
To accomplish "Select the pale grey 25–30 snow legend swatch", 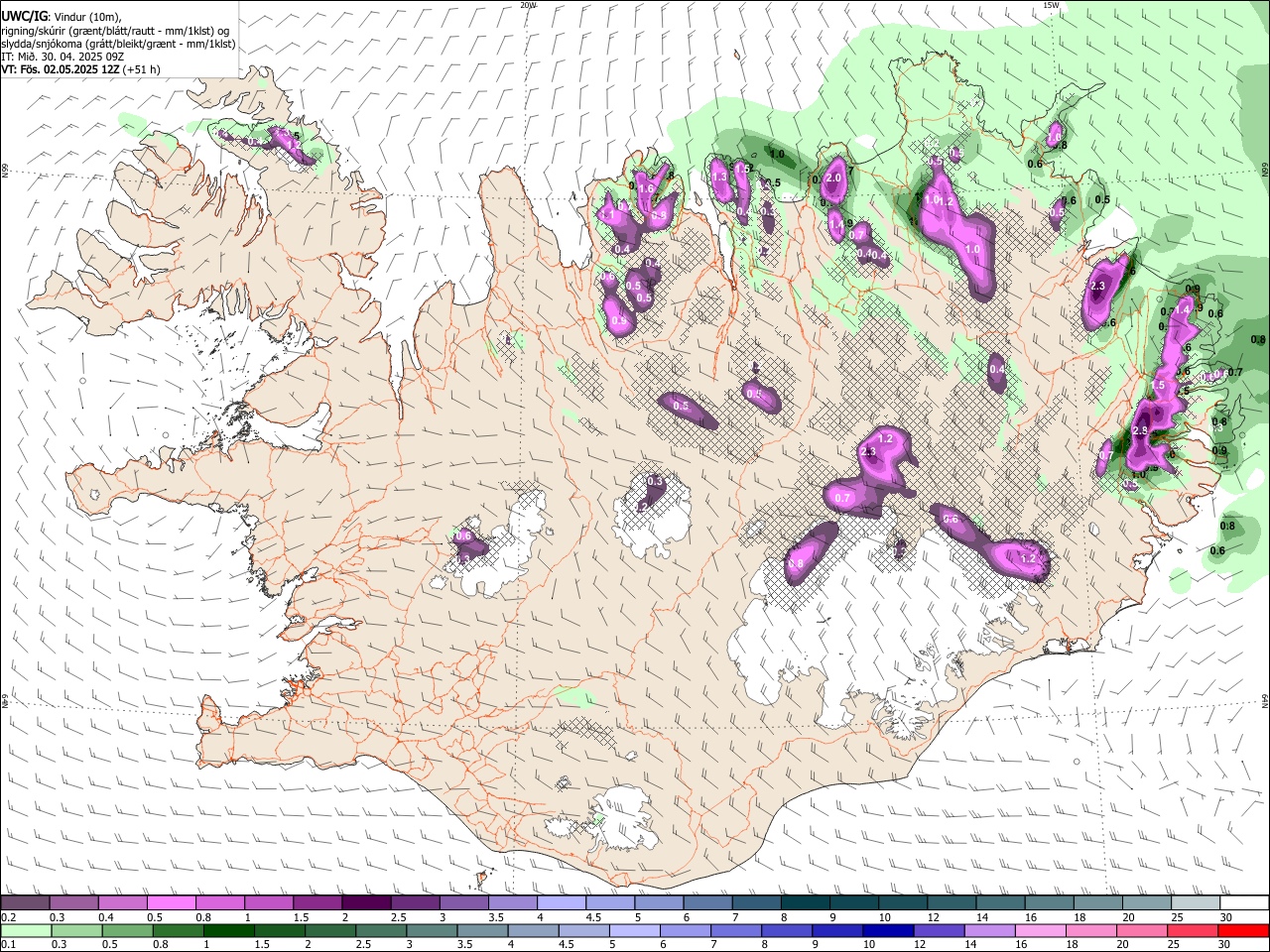I will coord(1197,903).
